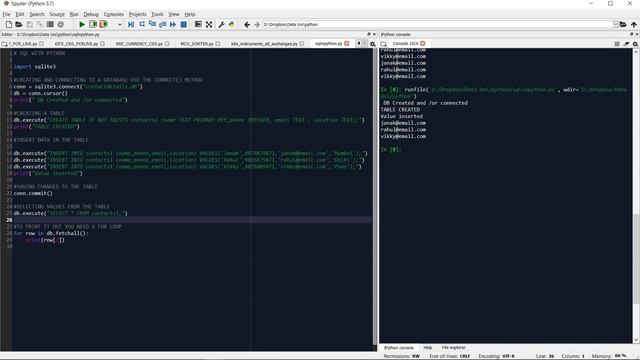Viewport: 640px width, 360px height.
Task: Select the Console 10/A tab
Action: 405,44
